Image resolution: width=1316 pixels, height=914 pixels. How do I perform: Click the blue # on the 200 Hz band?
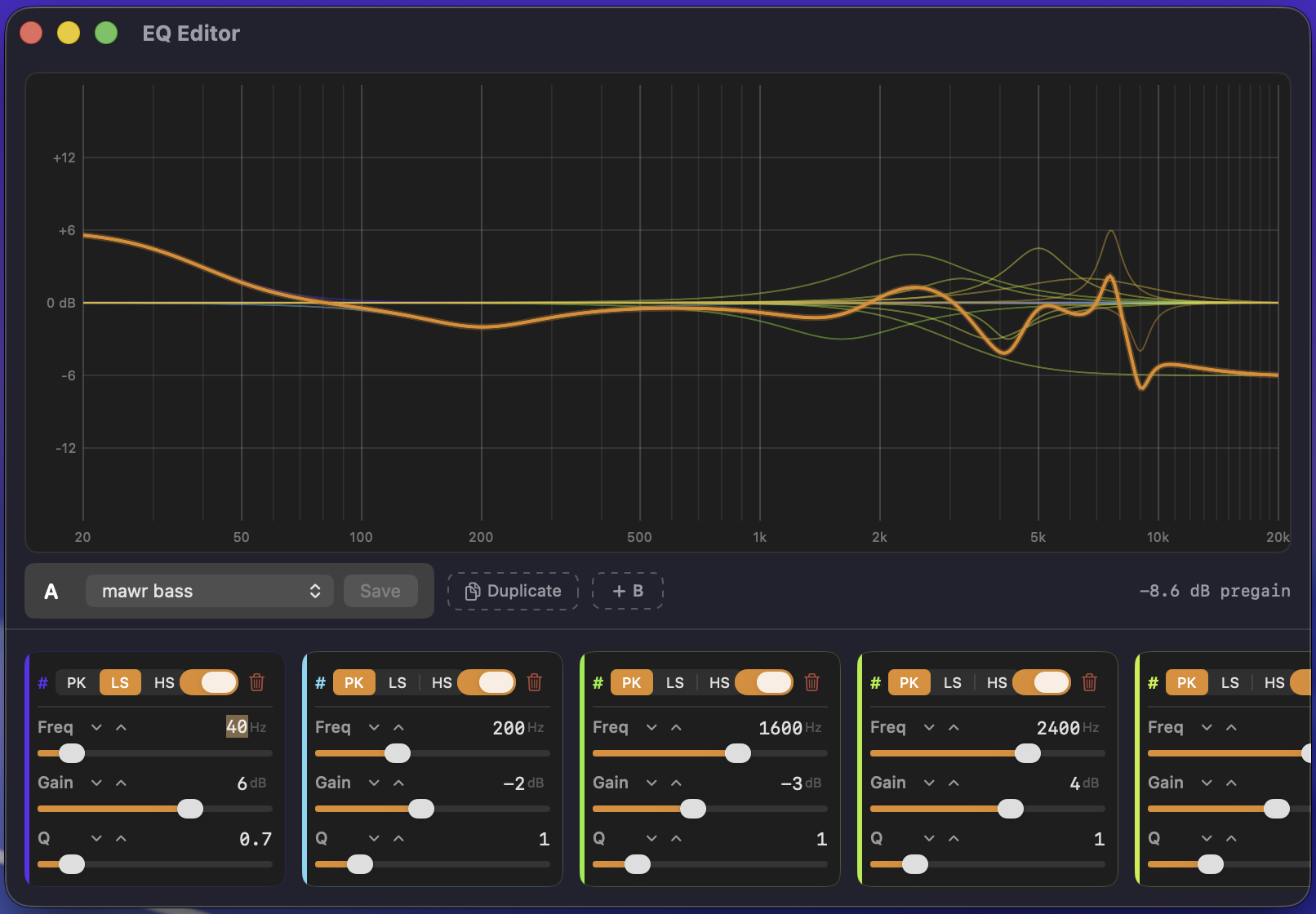pyautogui.click(x=320, y=682)
